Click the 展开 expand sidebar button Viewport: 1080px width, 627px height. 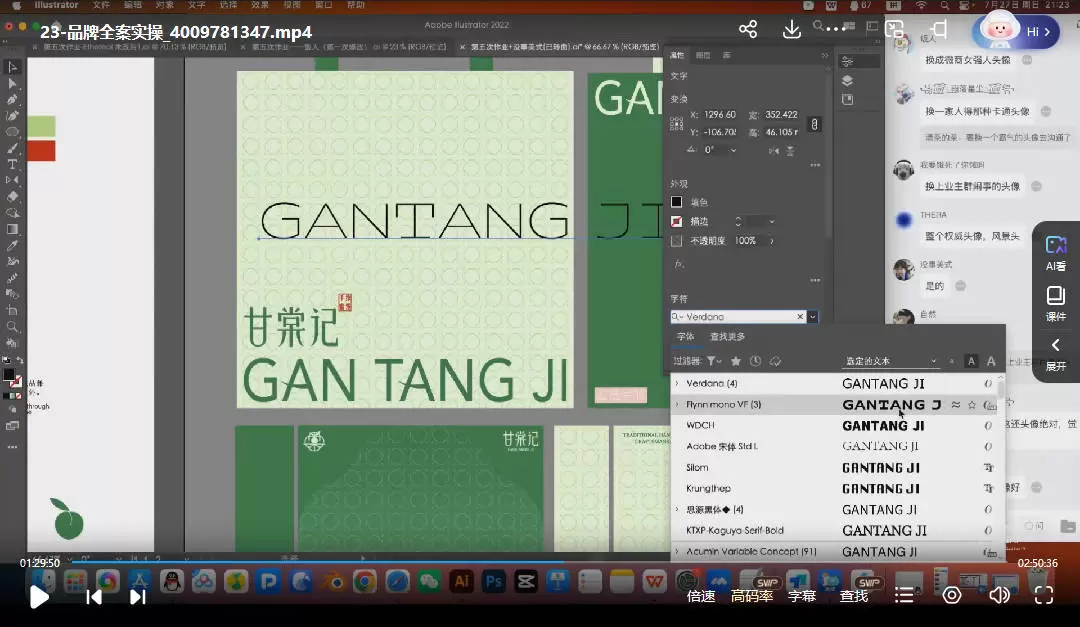point(1056,355)
